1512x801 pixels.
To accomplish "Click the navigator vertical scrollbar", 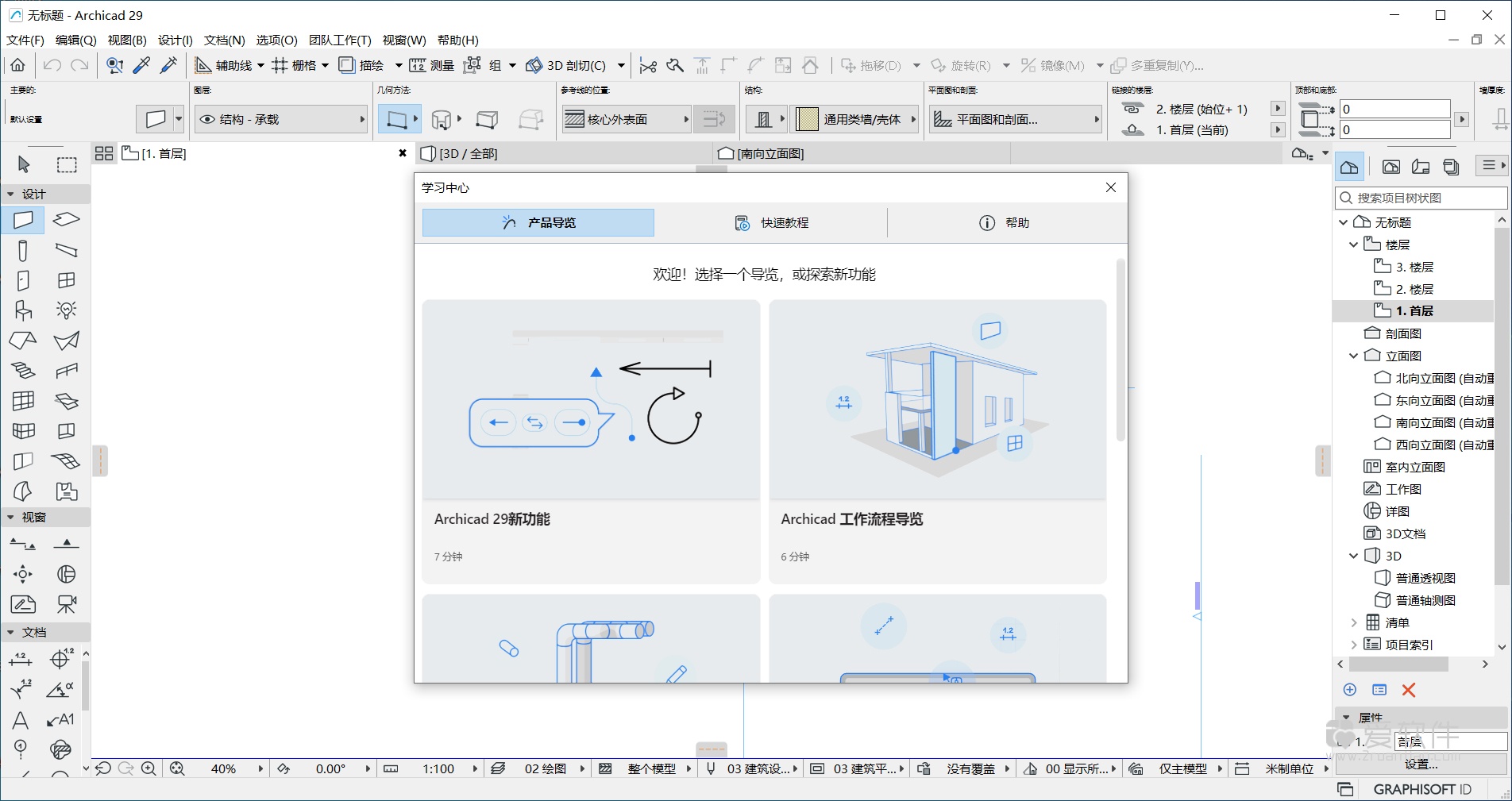I will pos(1501,405).
